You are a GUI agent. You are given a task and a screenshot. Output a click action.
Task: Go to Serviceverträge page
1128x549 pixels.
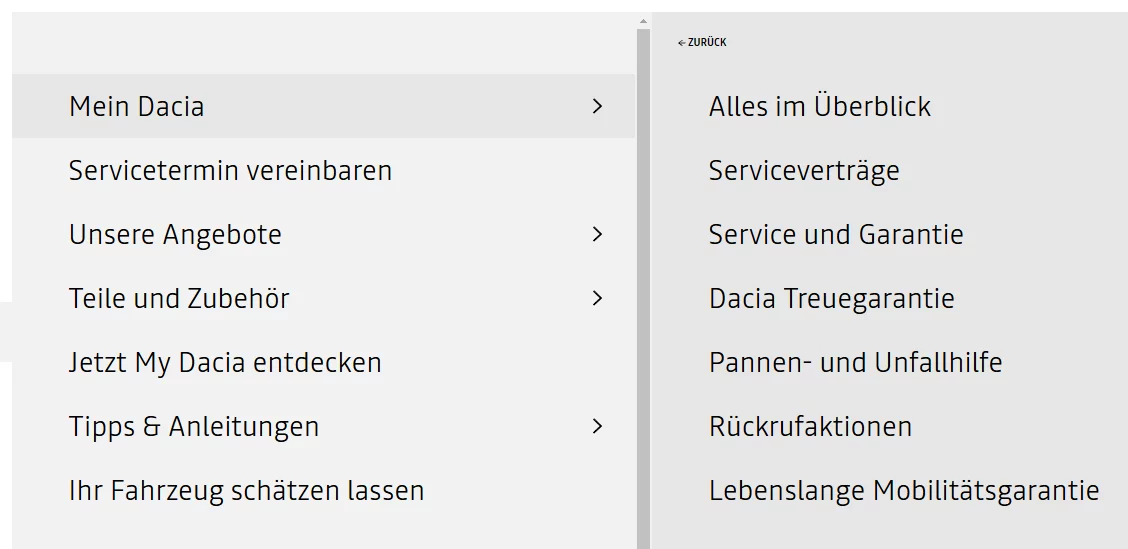click(804, 171)
